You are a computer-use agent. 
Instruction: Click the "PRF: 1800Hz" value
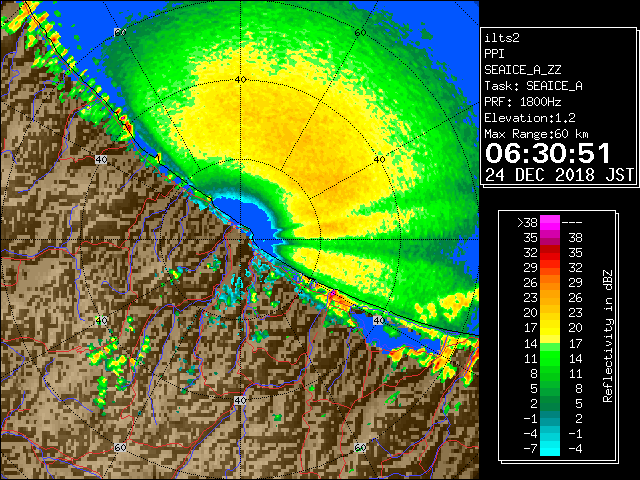pos(523,102)
